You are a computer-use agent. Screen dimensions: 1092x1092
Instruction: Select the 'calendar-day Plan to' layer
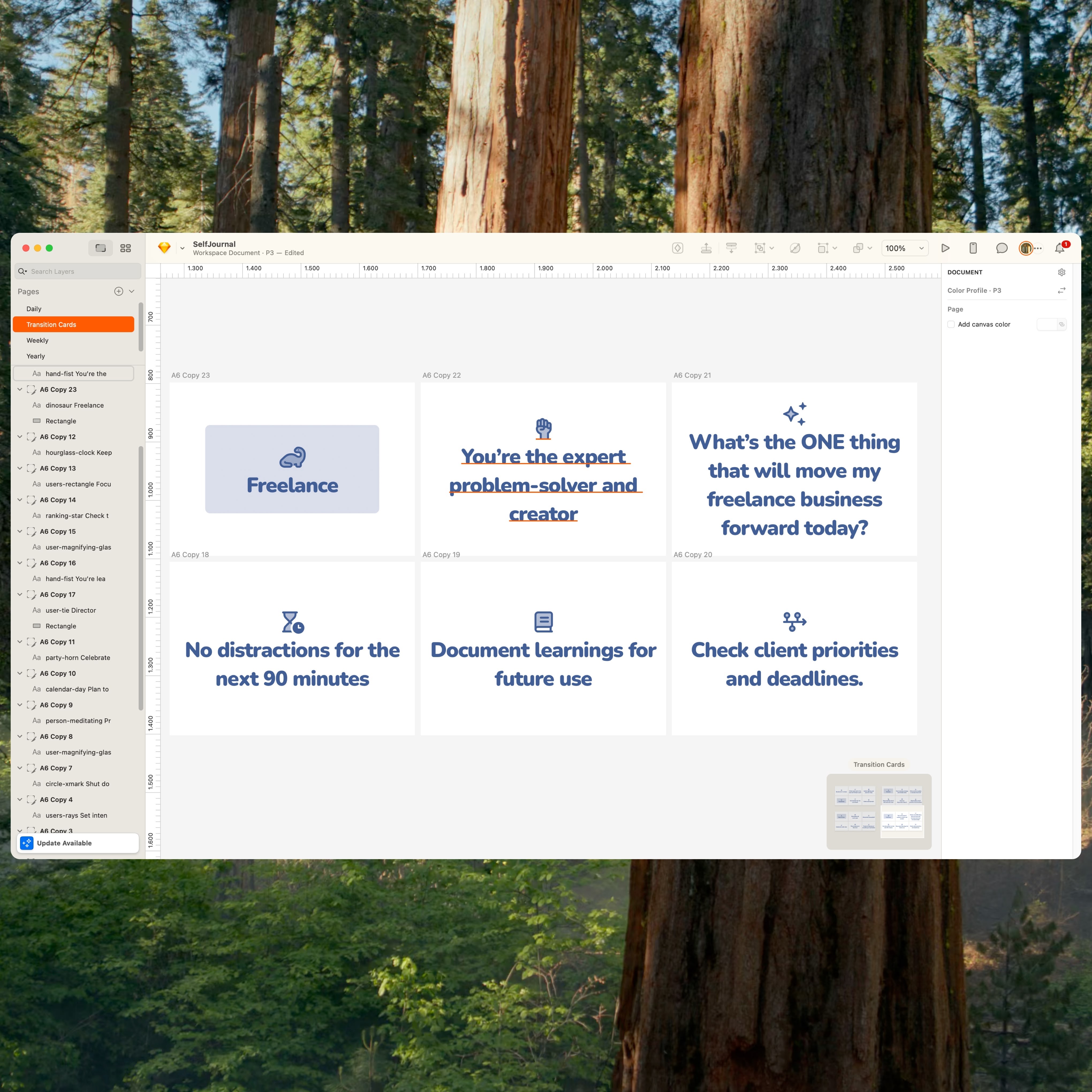click(74, 689)
